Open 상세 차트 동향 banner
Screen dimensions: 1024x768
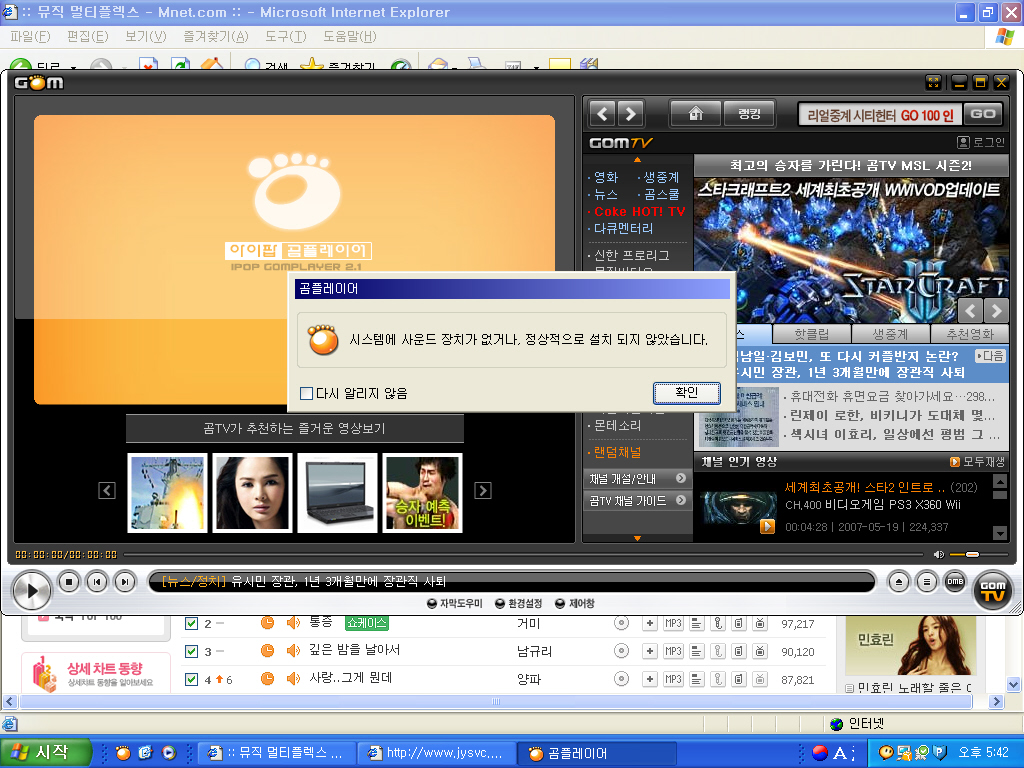pyautogui.click(x=96, y=673)
